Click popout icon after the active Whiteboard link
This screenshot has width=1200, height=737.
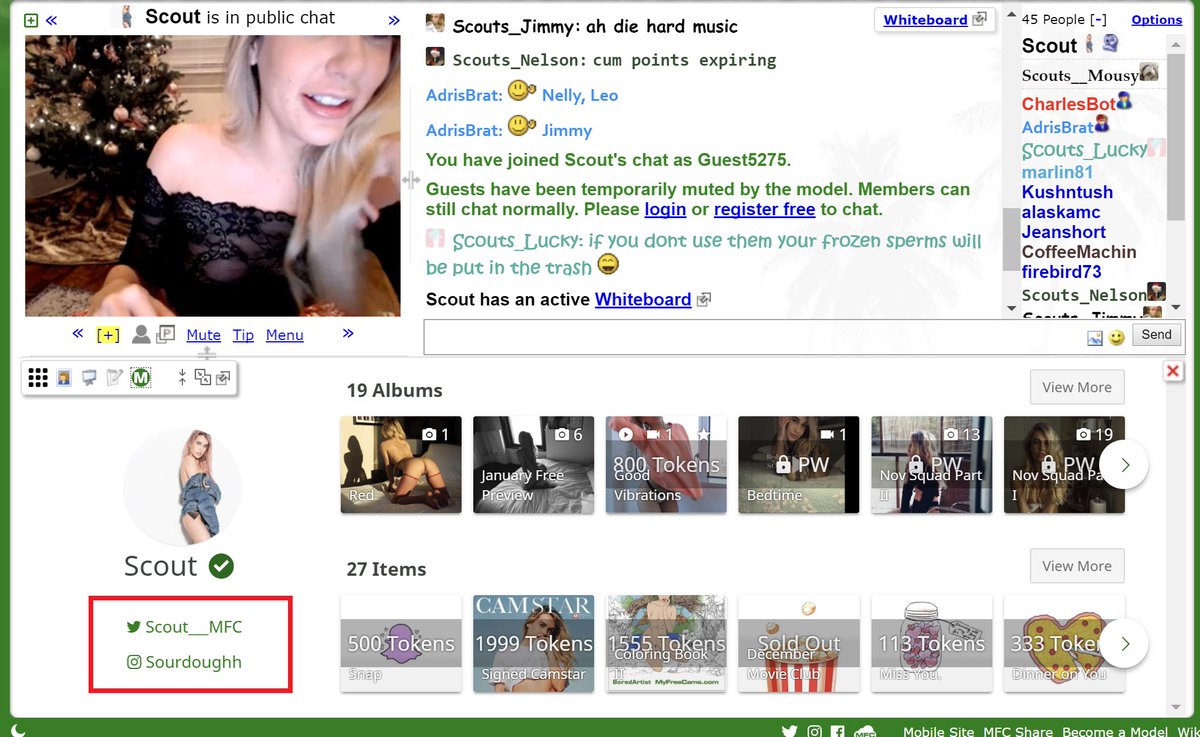point(704,299)
